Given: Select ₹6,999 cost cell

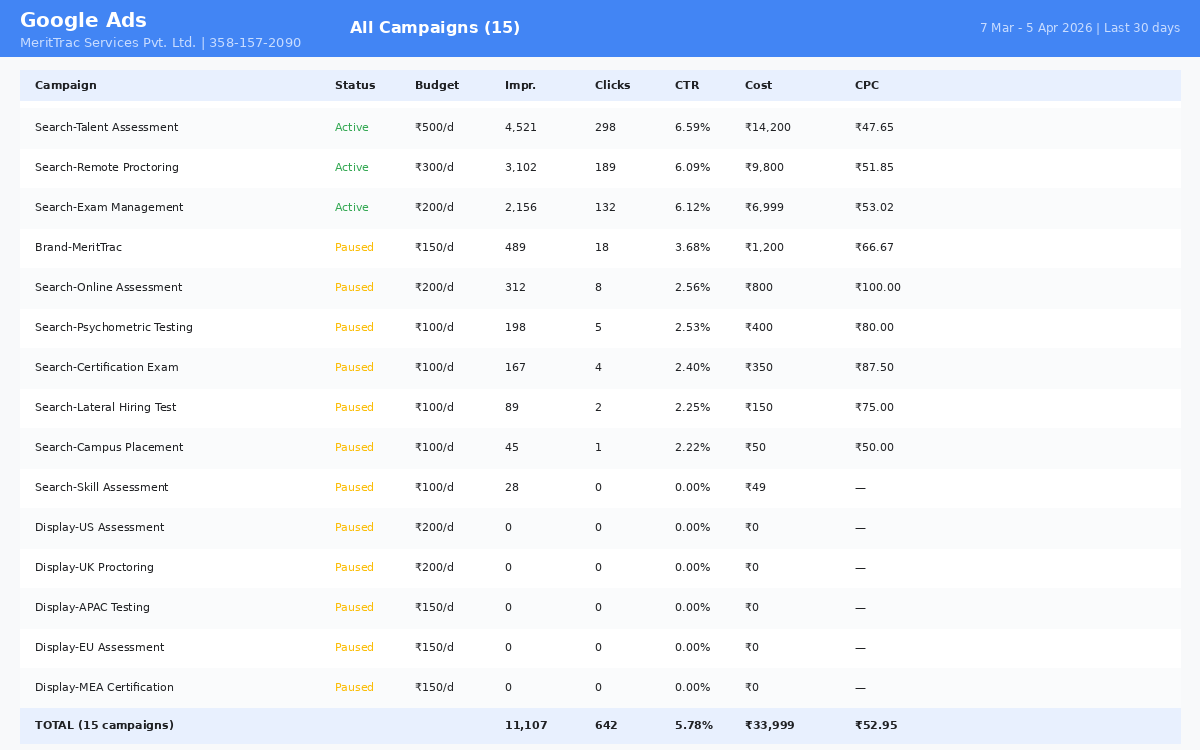Looking at the screenshot, I should [764, 208].
